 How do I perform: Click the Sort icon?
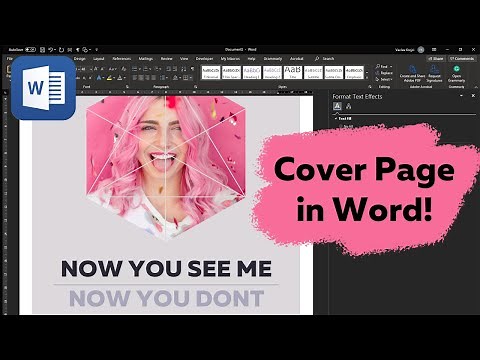[184, 69]
